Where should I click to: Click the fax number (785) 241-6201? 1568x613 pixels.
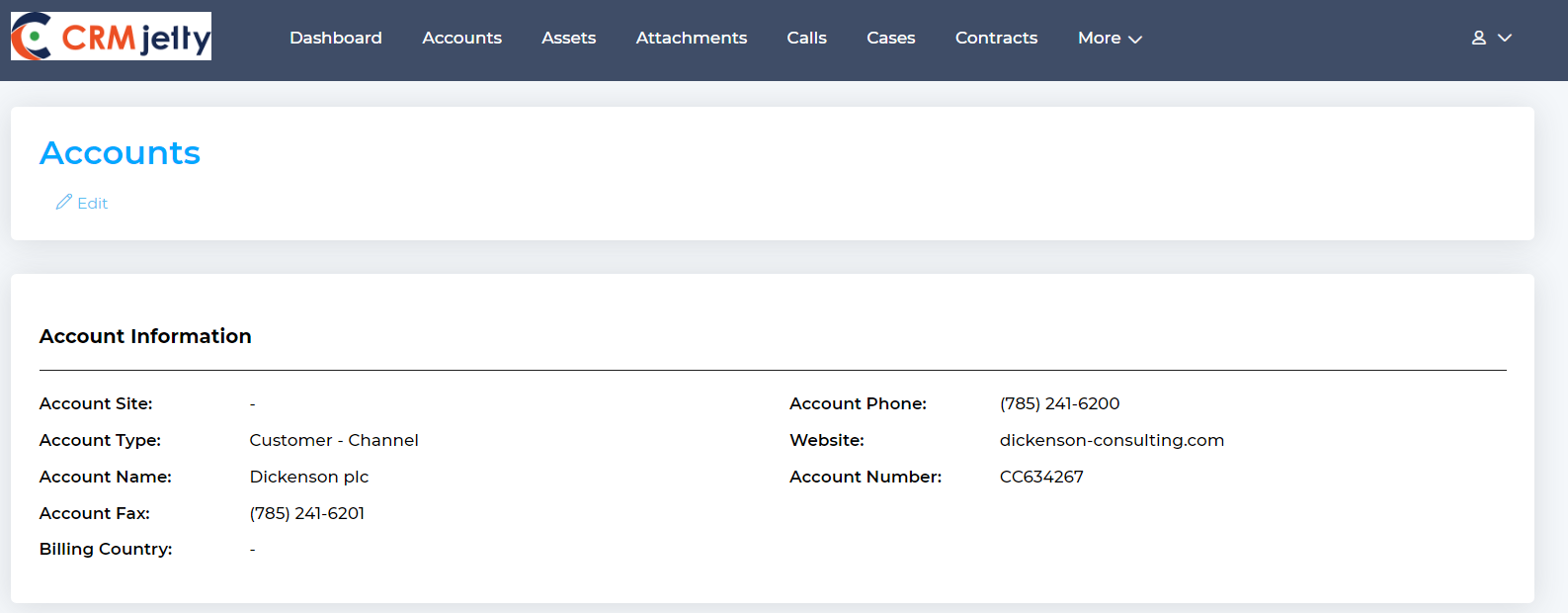click(x=306, y=513)
